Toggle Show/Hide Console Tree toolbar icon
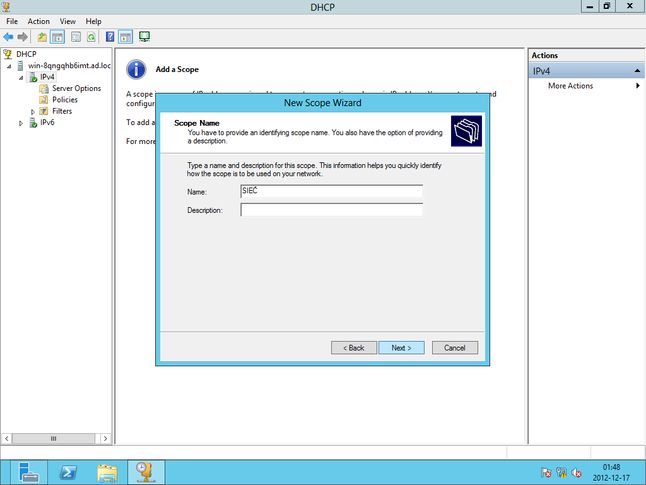This screenshot has width=646, height=485. 58,37
